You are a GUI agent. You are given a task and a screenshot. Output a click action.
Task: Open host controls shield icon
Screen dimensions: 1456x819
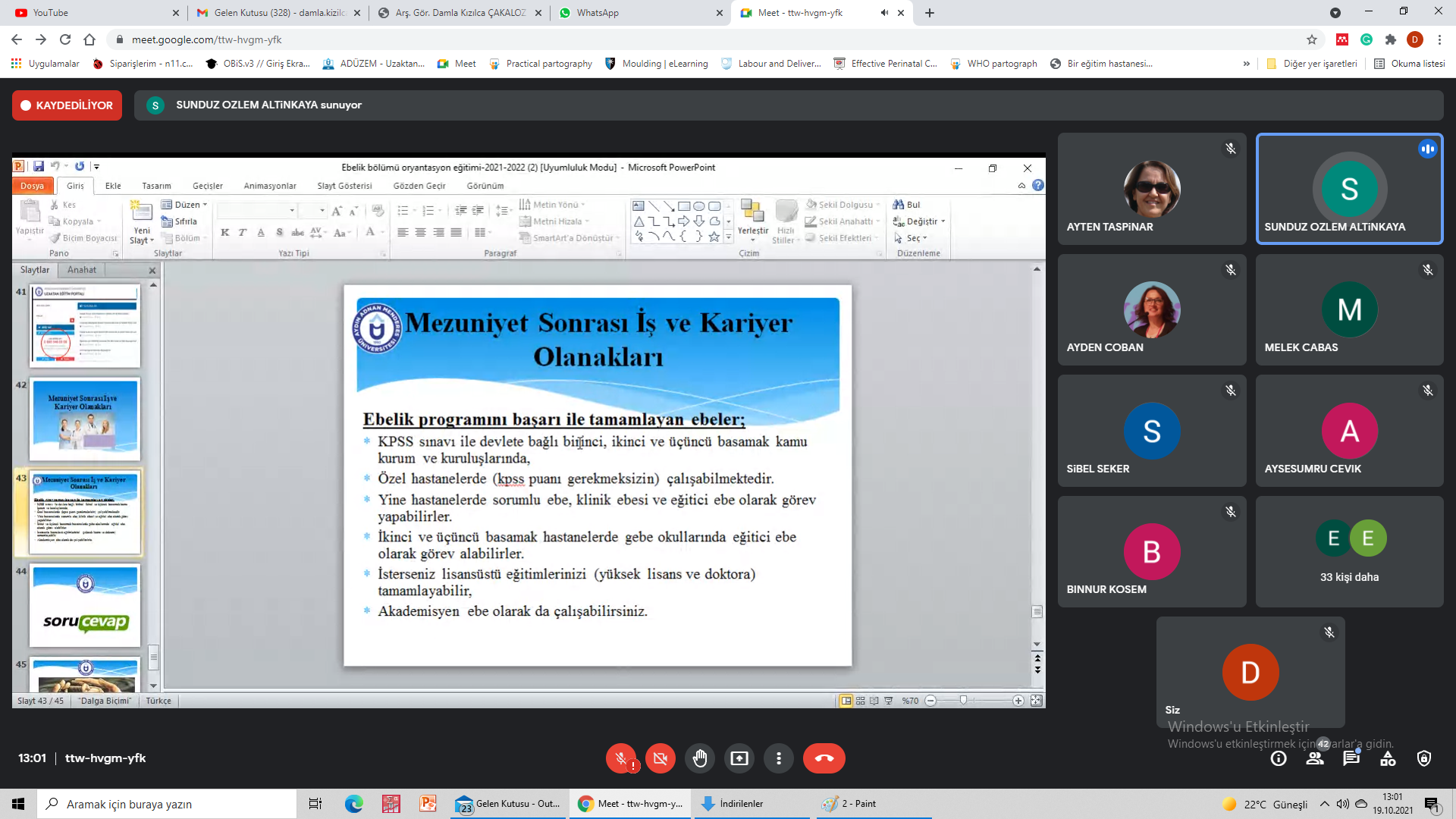(x=1424, y=758)
